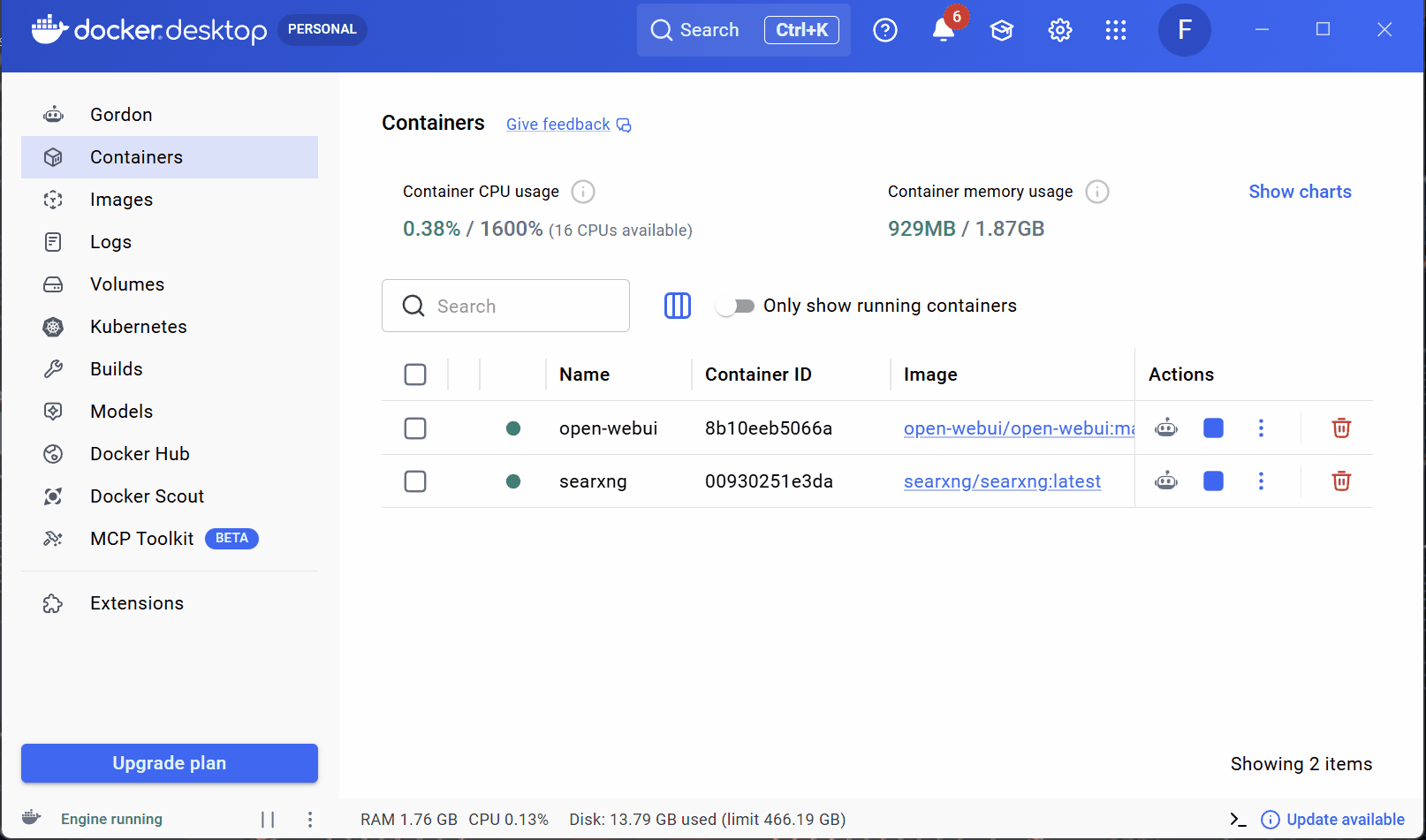Check the searxng container checkbox
This screenshot has width=1426, height=840.
coord(415,481)
